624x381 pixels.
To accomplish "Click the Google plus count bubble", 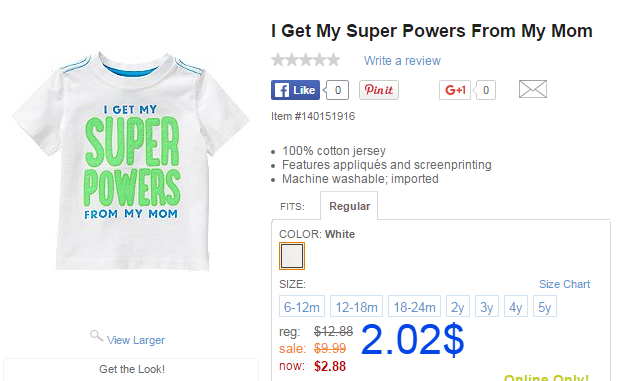I will coord(484,90).
